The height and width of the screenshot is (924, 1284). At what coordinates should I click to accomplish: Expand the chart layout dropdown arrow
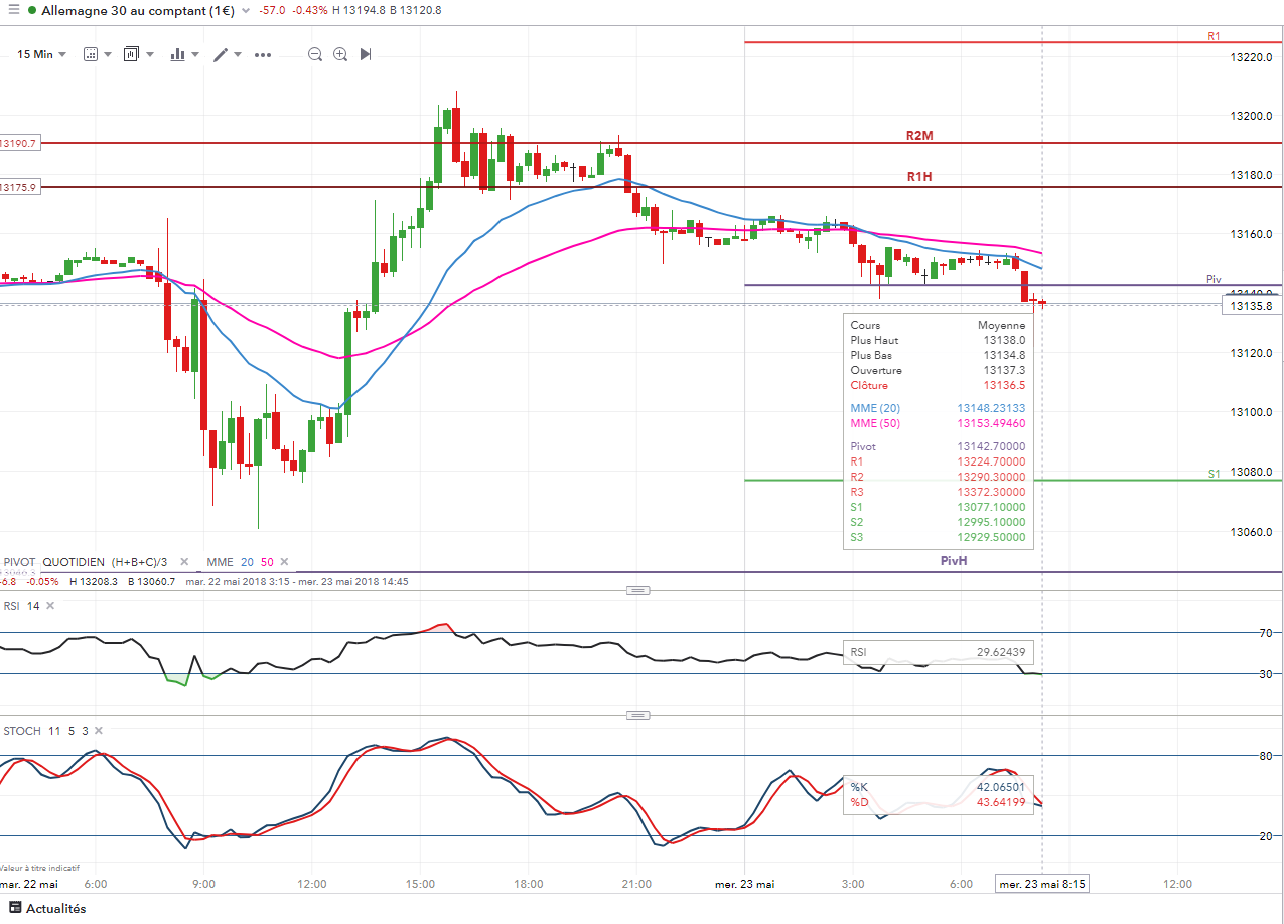(x=107, y=54)
